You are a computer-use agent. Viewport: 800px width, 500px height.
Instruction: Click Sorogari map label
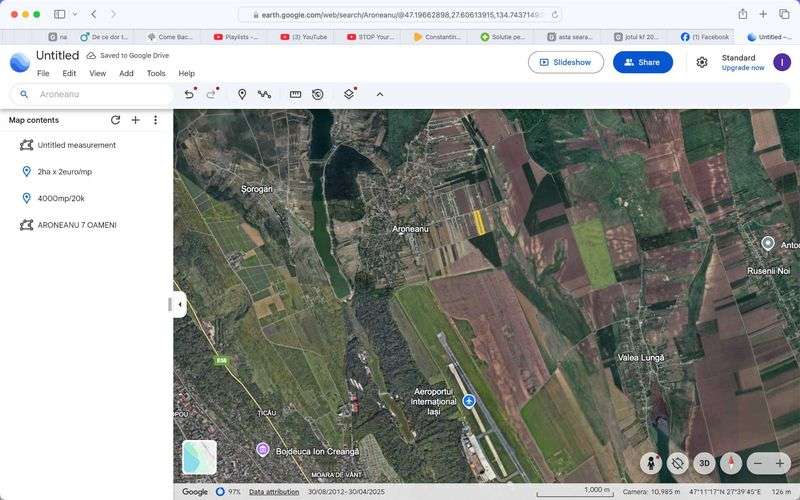point(257,189)
